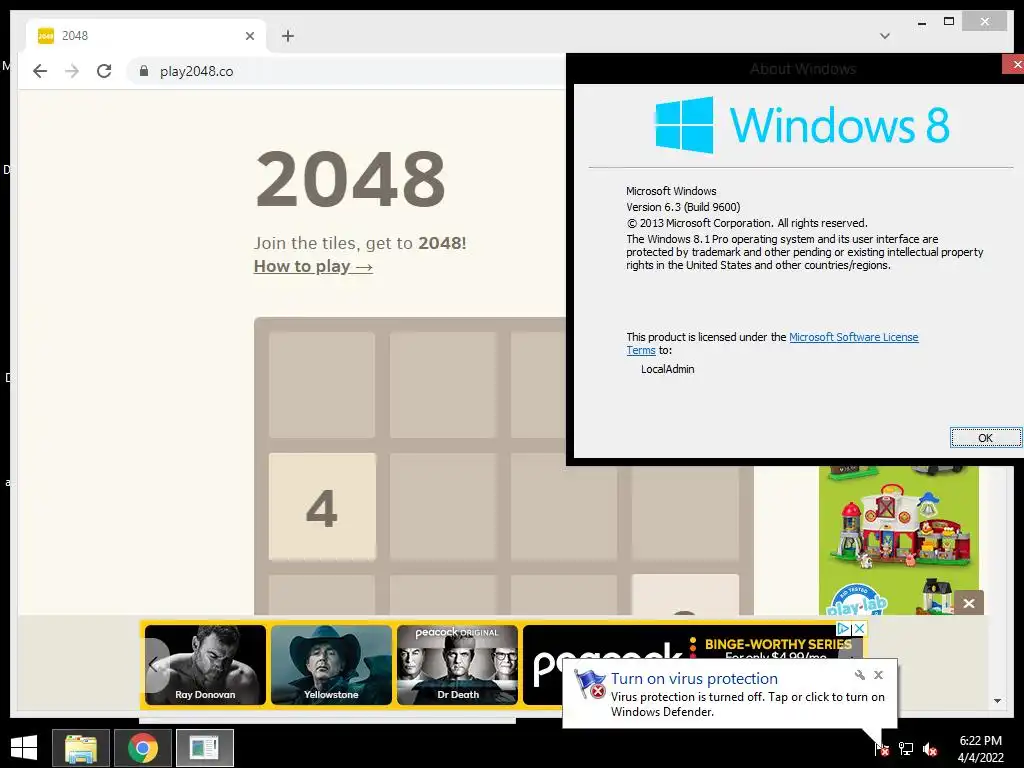This screenshot has width=1024, height=768.
Task: Click the 4 tile on the board
Action: click(x=322, y=507)
